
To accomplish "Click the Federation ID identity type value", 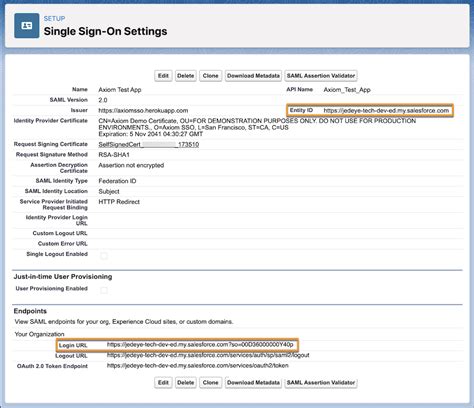I will pos(117,181).
